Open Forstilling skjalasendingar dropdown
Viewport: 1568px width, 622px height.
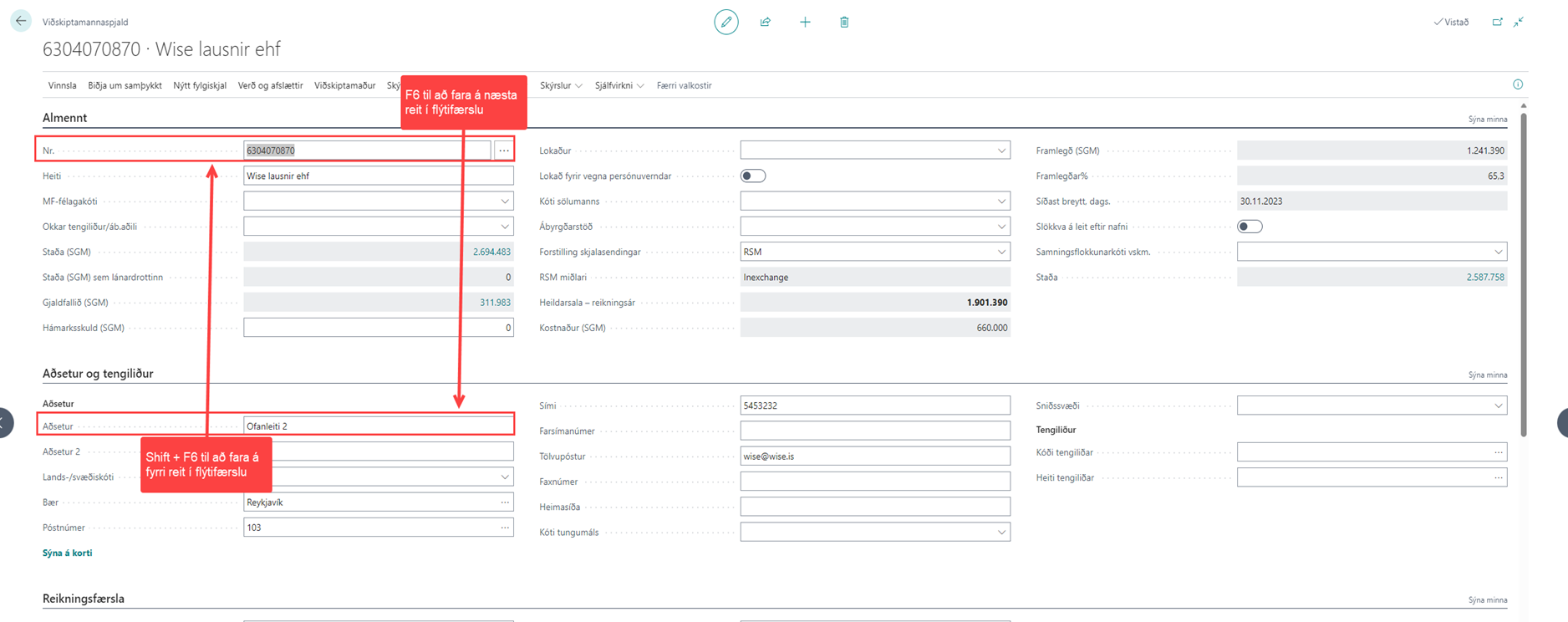[1001, 252]
